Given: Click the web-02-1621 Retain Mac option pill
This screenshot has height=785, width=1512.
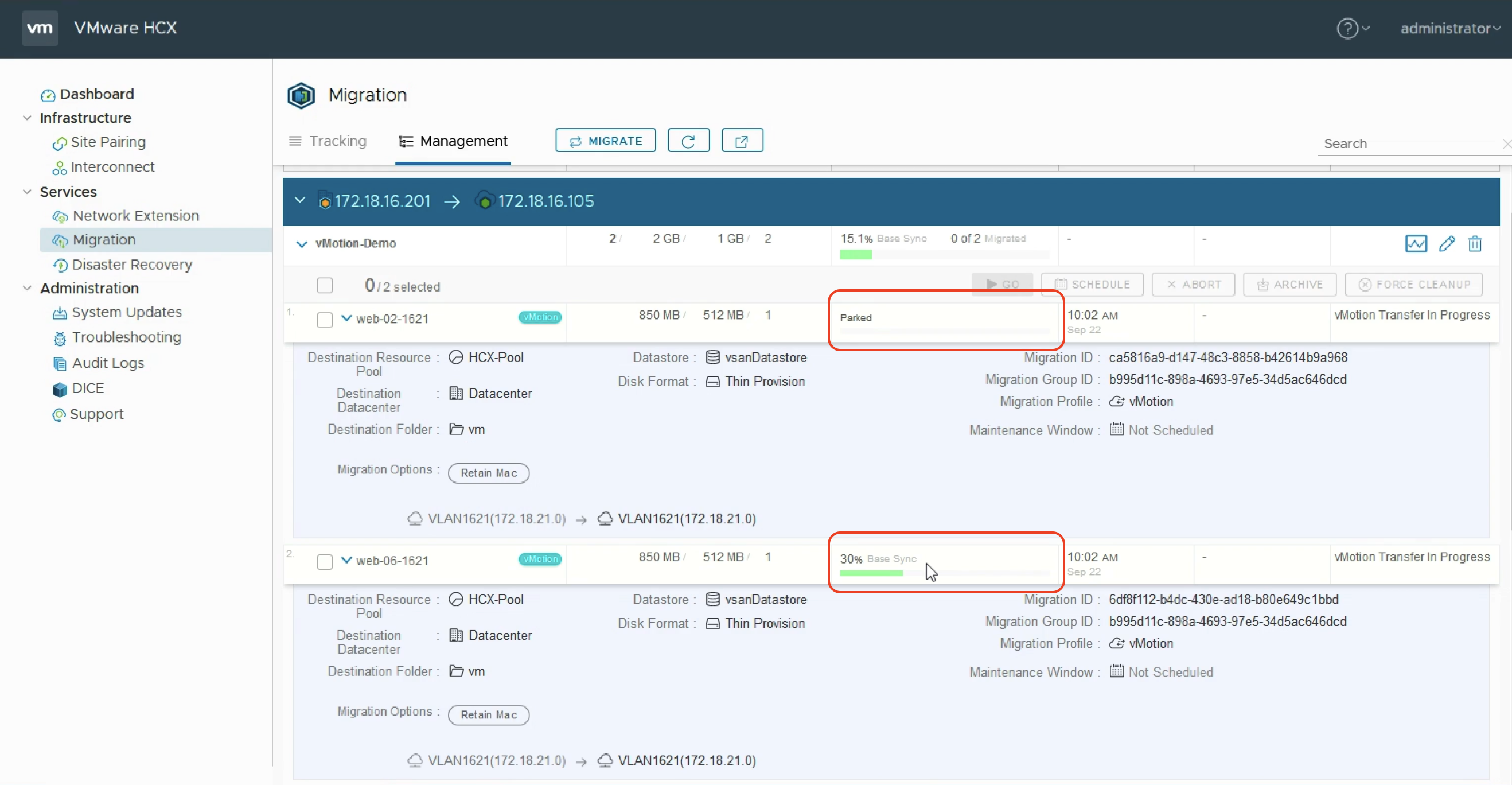Looking at the screenshot, I should (488, 473).
